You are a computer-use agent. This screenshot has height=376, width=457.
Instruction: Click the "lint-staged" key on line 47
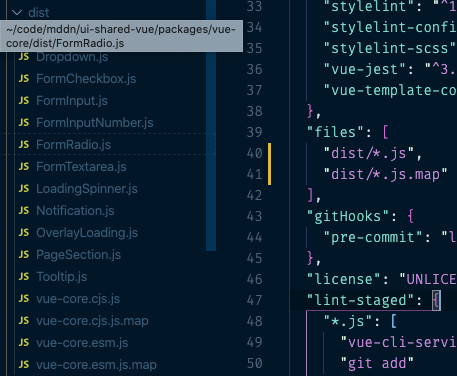tap(360, 300)
